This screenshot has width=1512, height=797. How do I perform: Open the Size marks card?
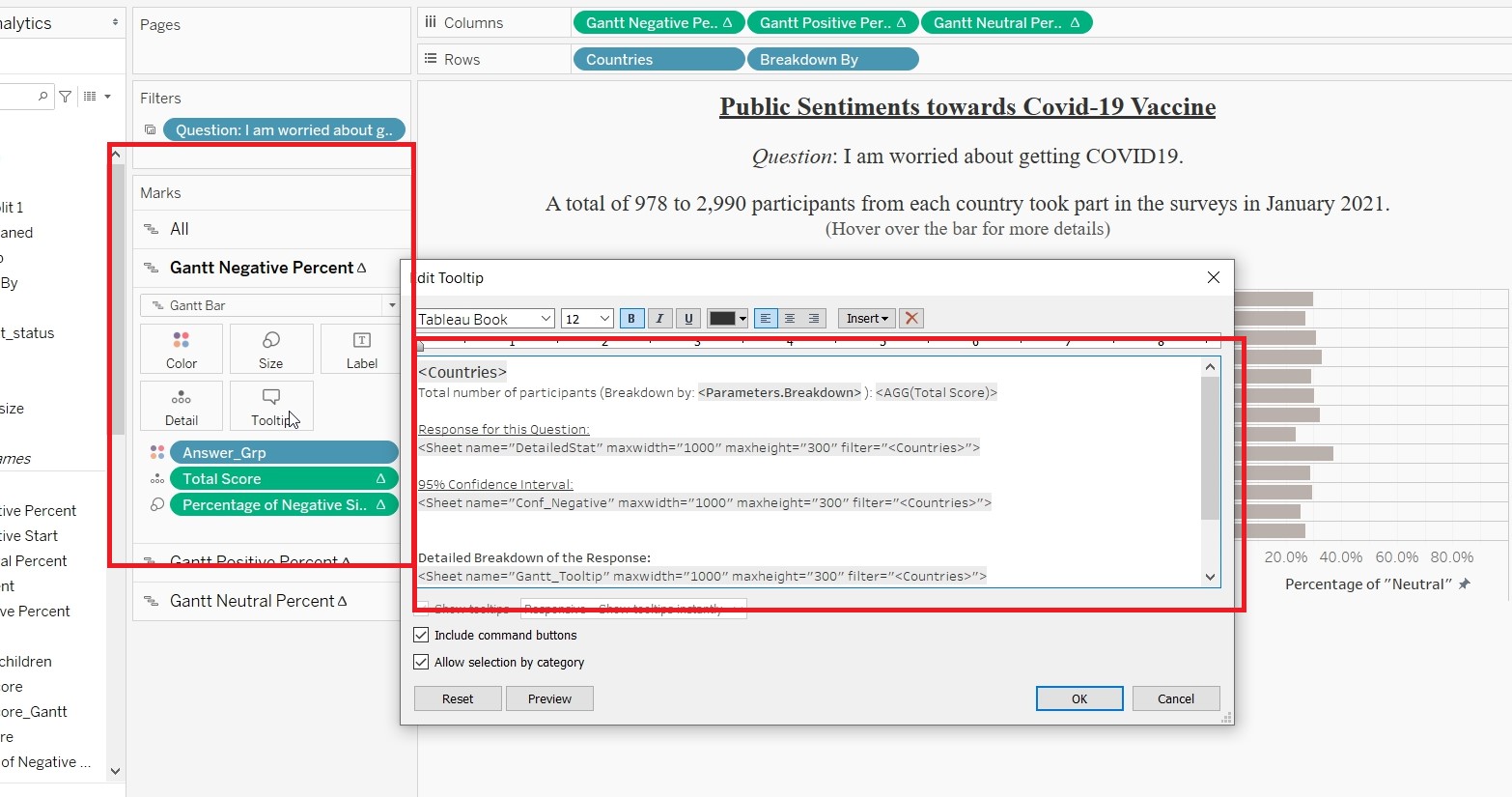click(x=271, y=349)
